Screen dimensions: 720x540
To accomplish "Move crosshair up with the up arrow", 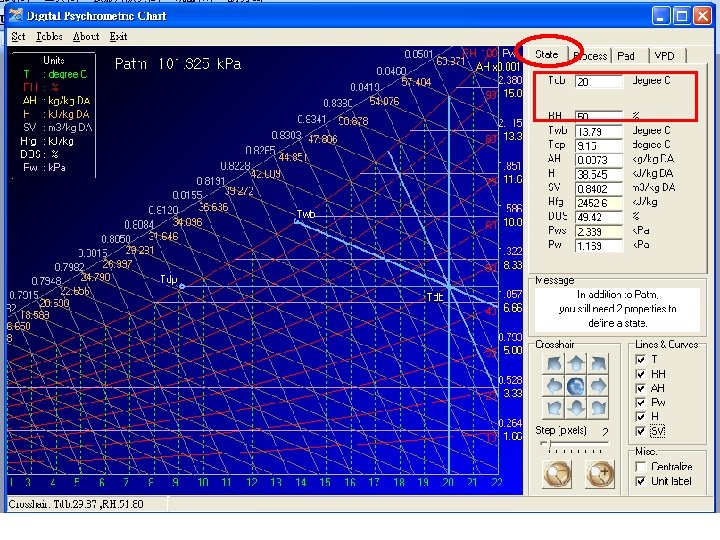I will [x=576, y=364].
